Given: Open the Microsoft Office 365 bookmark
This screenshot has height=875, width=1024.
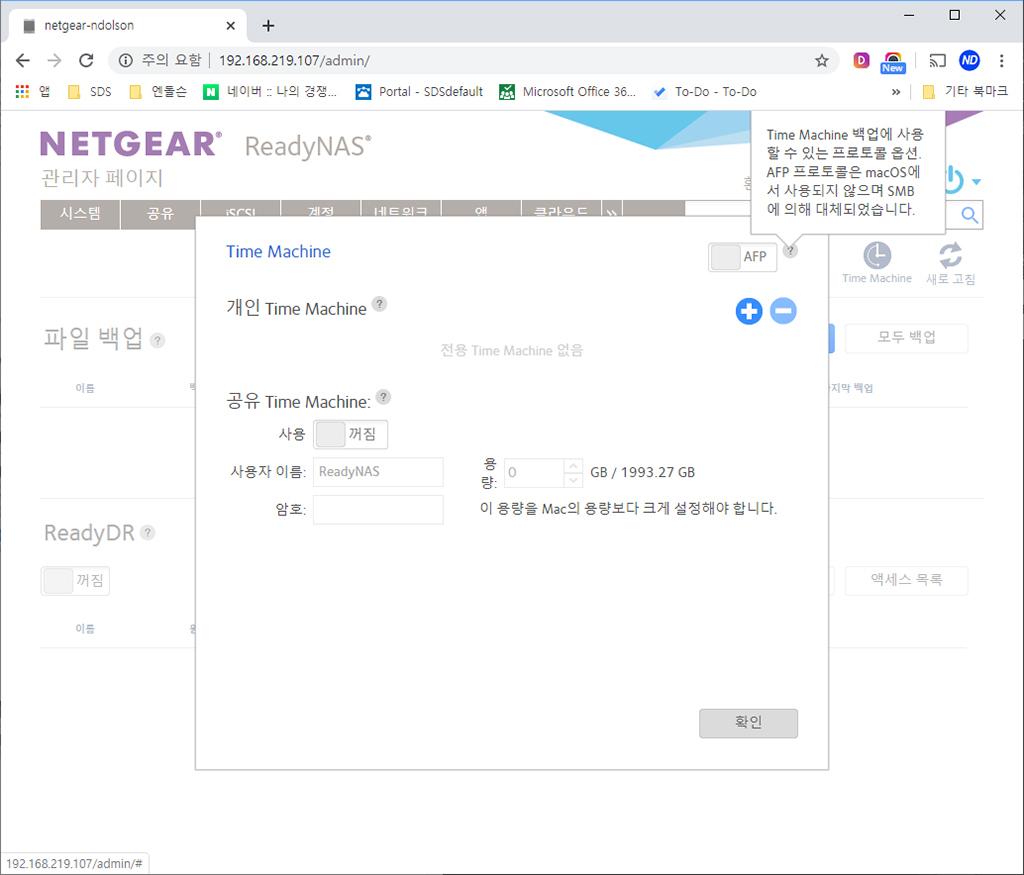Looking at the screenshot, I should (568, 91).
